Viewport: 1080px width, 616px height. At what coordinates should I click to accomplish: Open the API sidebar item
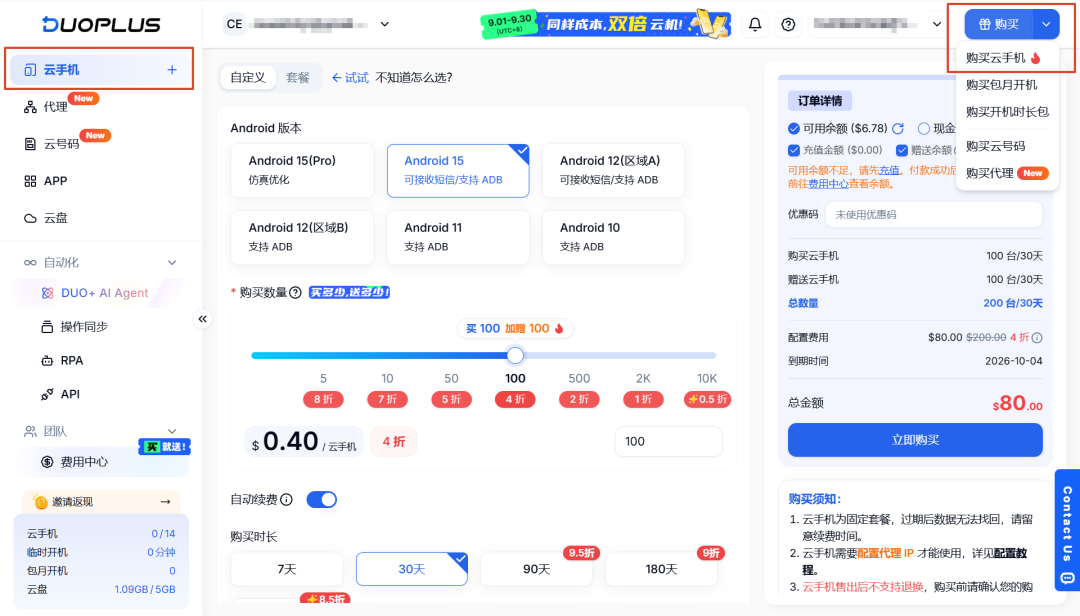[70, 394]
